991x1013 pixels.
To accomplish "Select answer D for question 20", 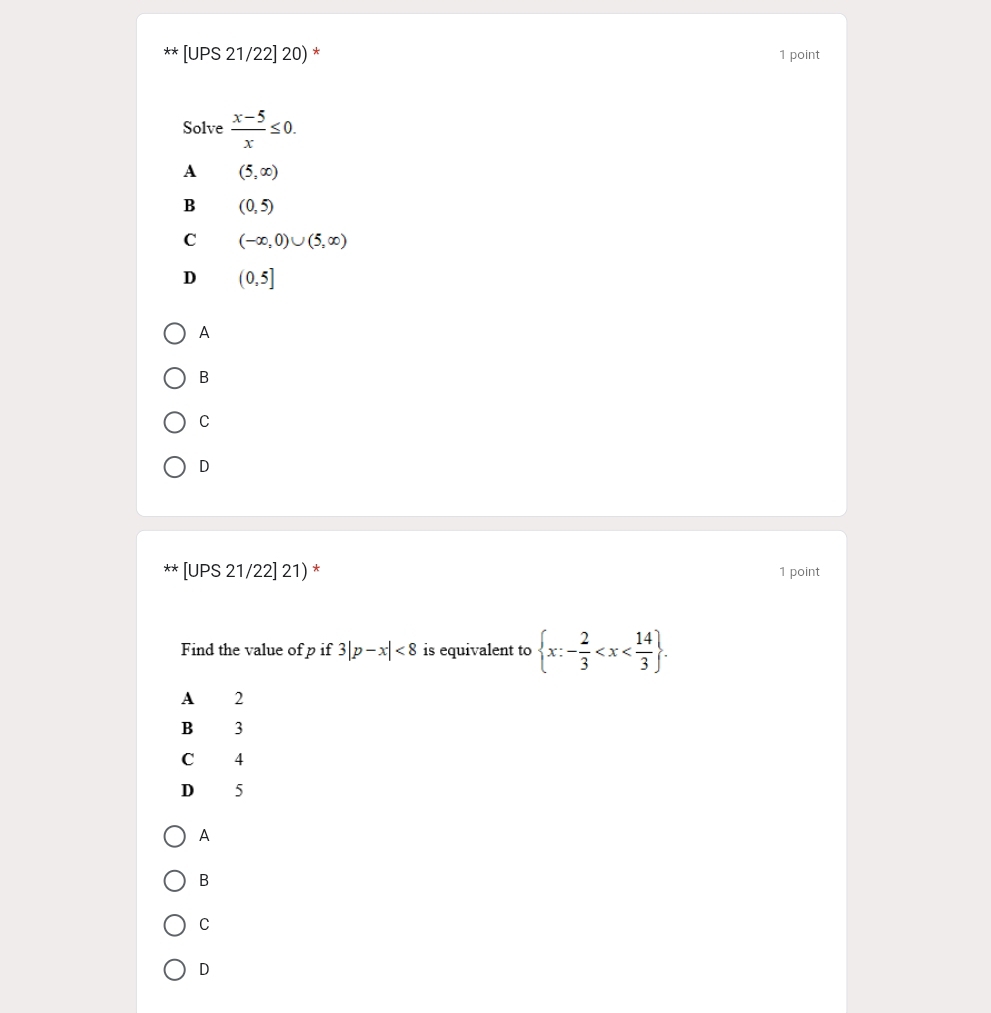I will pyautogui.click(x=175, y=467).
